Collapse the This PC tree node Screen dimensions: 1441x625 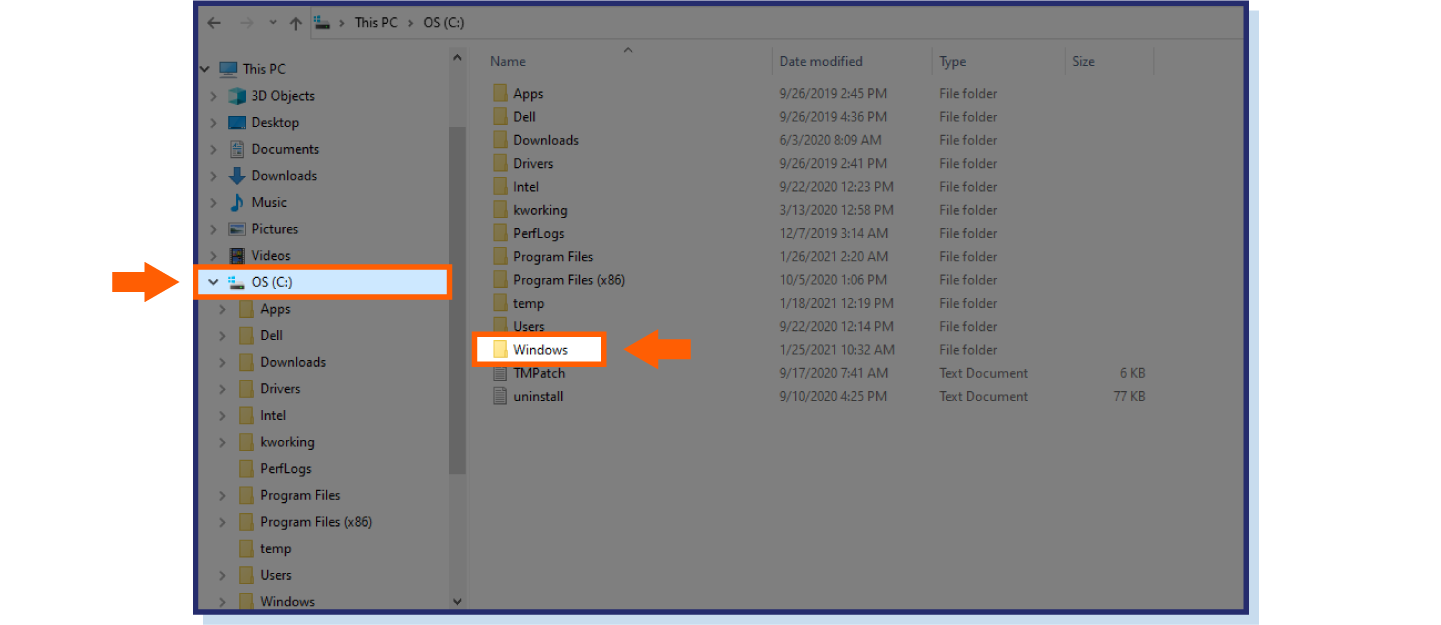point(204,69)
